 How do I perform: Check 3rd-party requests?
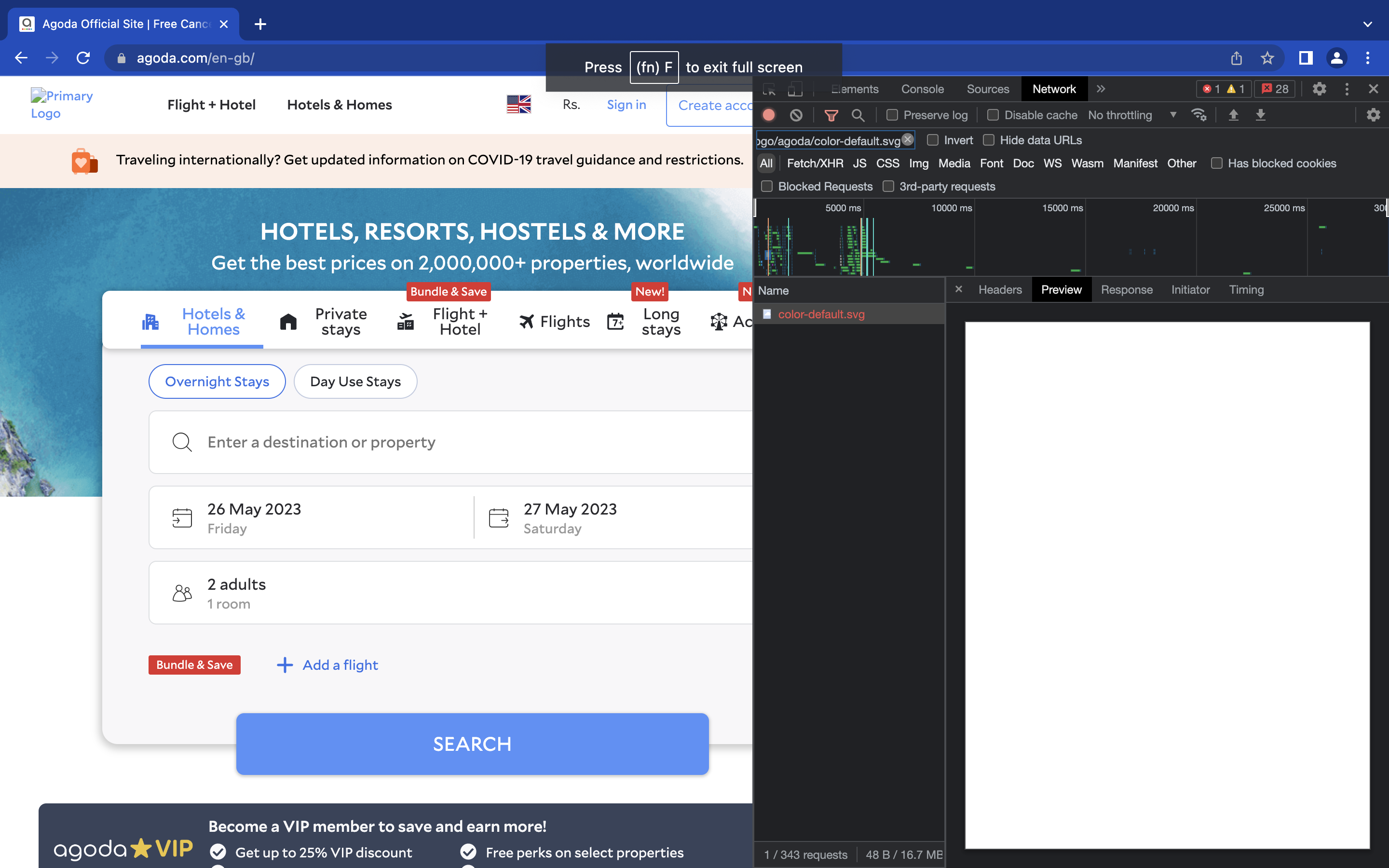click(888, 187)
